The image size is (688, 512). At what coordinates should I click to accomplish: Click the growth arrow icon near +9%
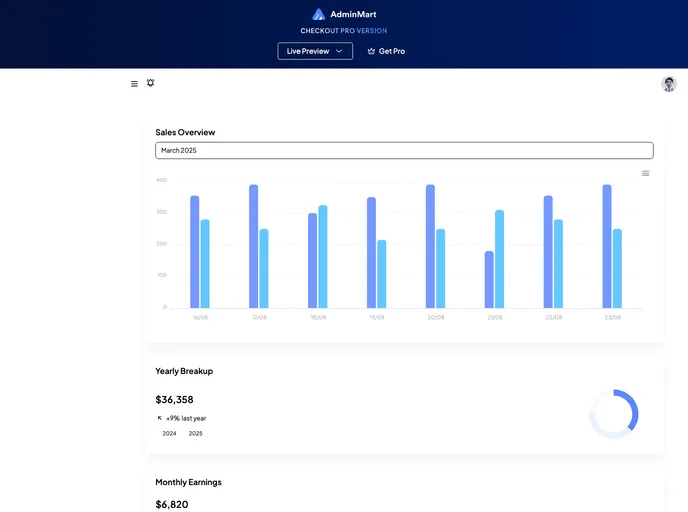point(160,418)
